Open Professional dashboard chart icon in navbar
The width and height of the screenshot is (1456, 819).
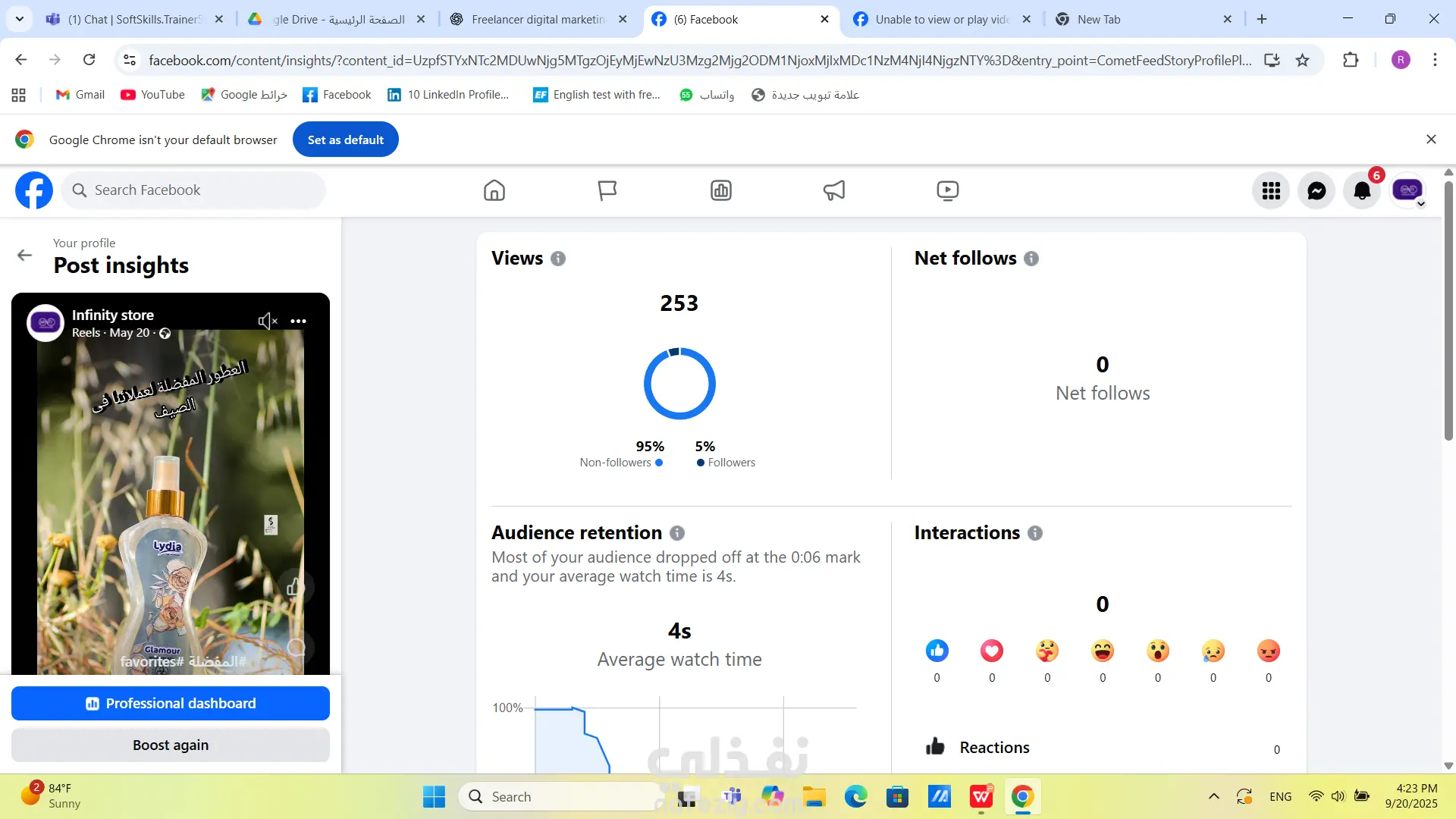click(720, 190)
